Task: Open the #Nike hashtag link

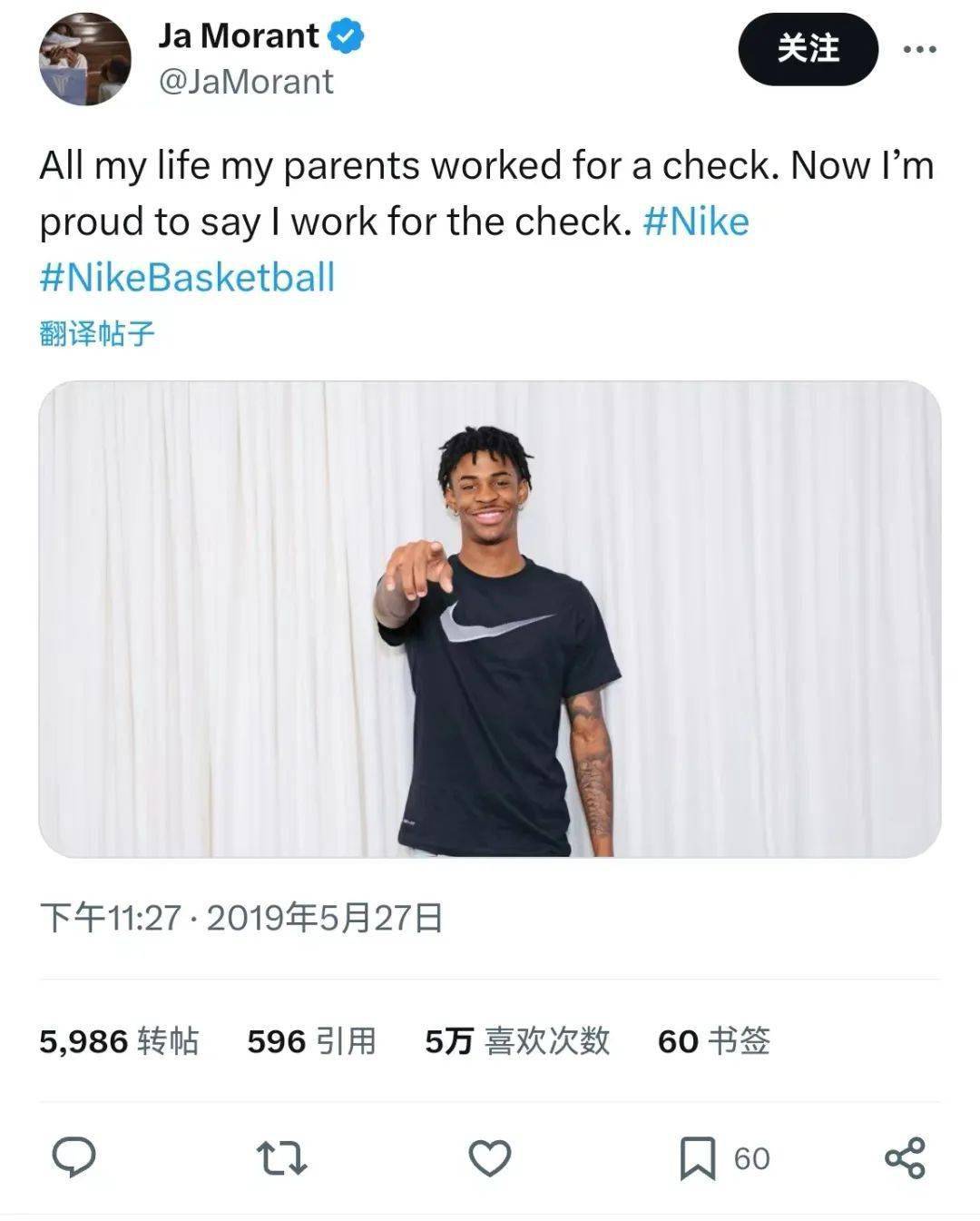Action: tap(696, 222)
